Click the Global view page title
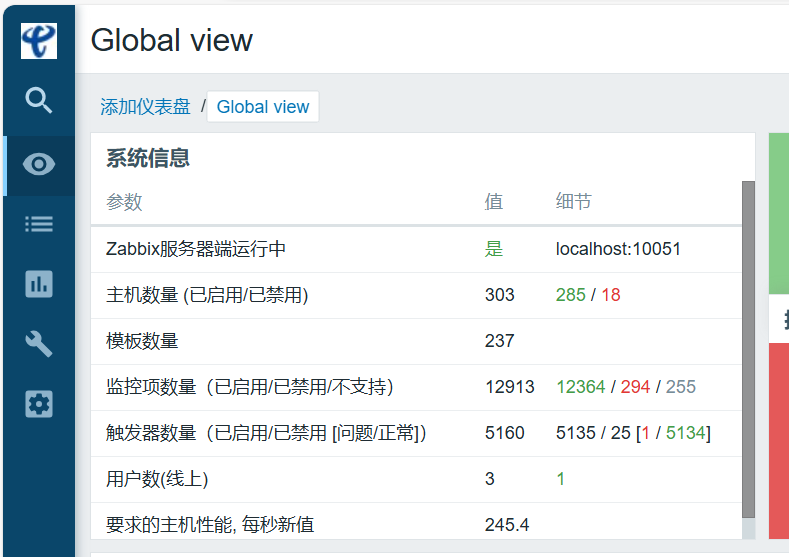789x557 pixels. tap(171, 40)
